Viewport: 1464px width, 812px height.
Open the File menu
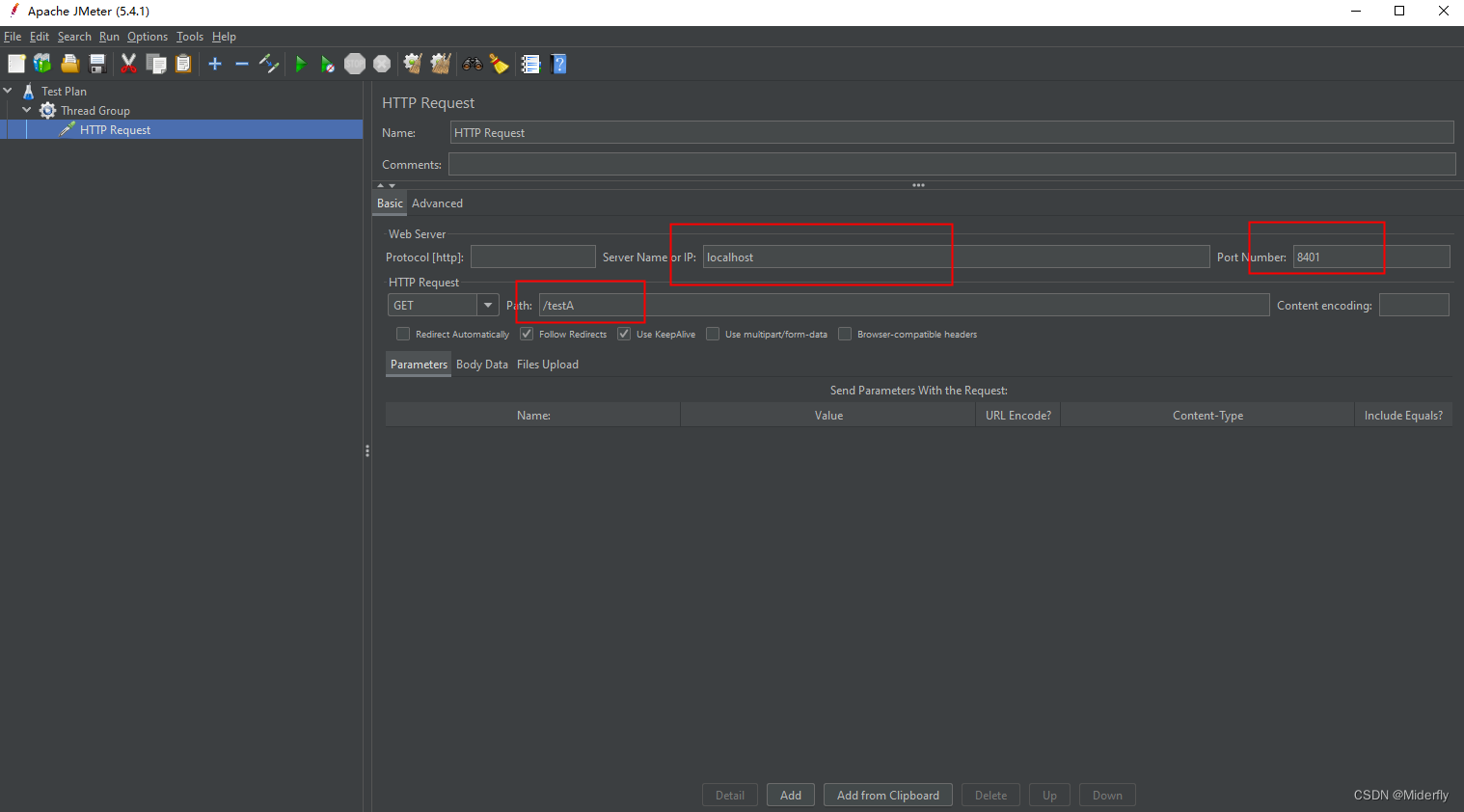pyautogui.click(x=13, y=37)
